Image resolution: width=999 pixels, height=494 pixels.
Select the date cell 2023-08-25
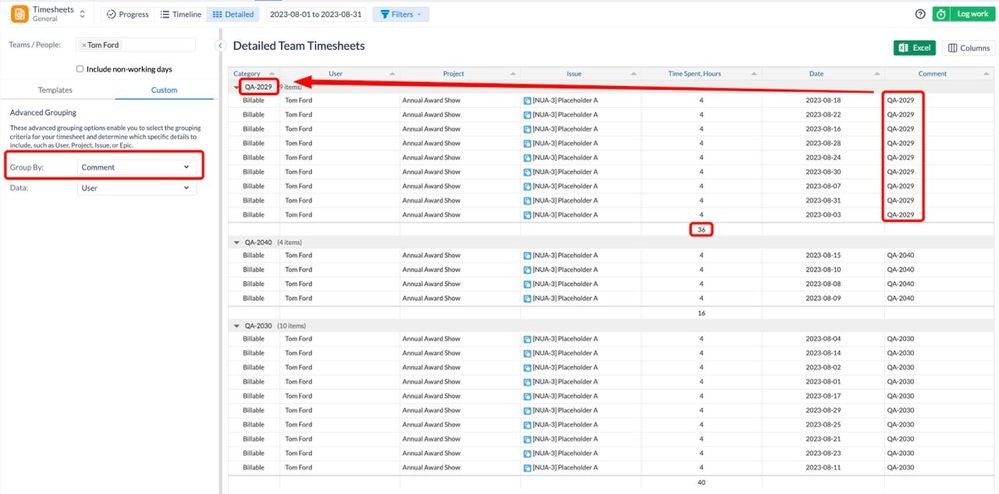tap(823, 425)
